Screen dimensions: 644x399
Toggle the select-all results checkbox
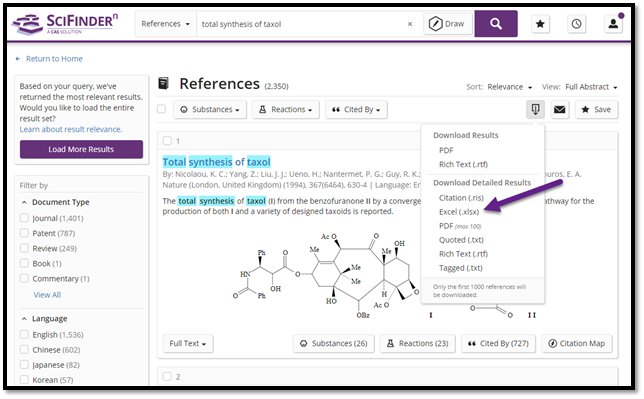[162, 109]
